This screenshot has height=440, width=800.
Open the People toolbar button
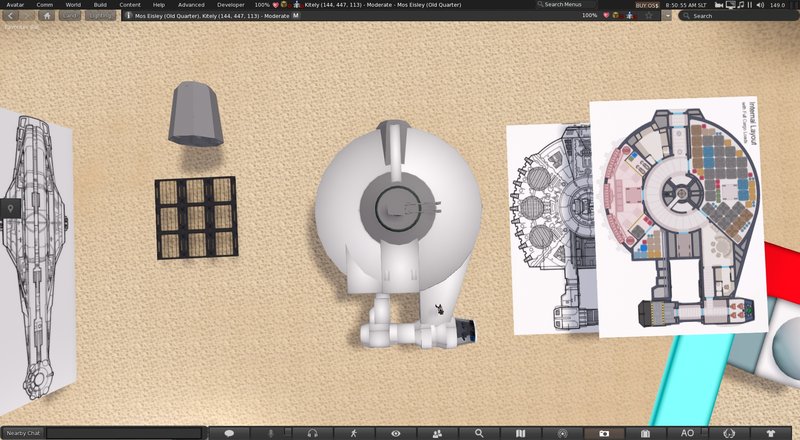tap(437, 433)
